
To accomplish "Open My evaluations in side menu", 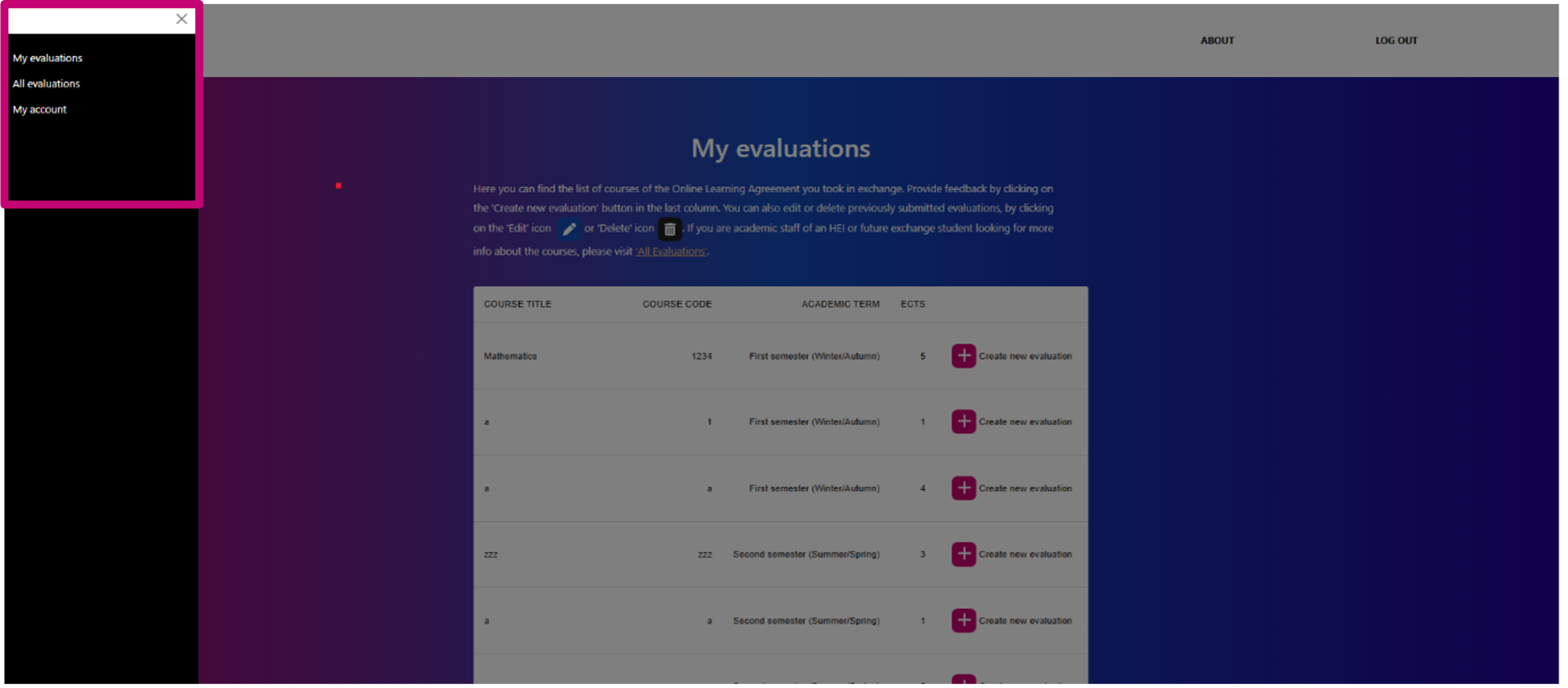I will (47, 58).
